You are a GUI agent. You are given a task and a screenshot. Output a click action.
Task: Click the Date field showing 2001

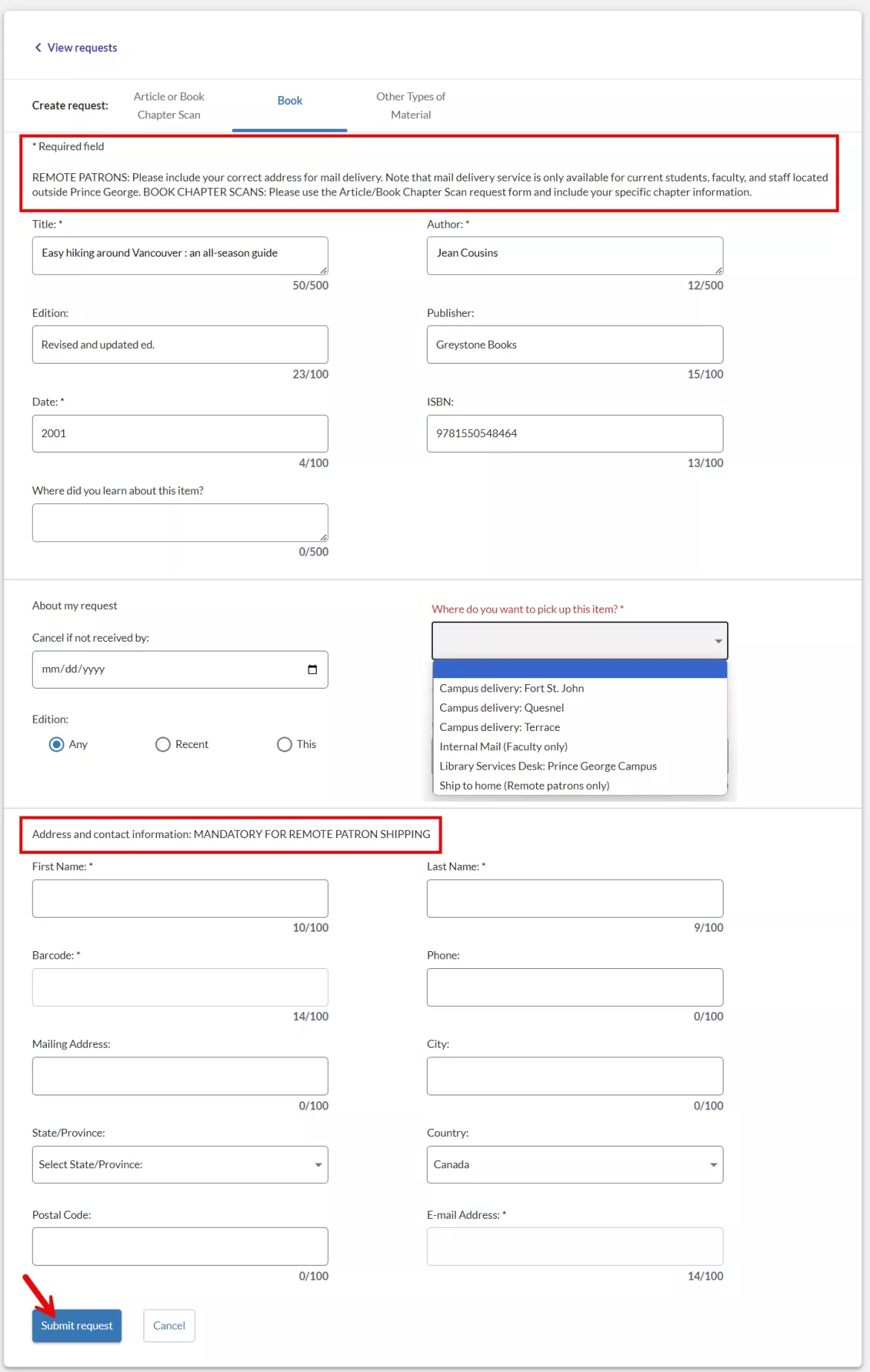[180, 434]
